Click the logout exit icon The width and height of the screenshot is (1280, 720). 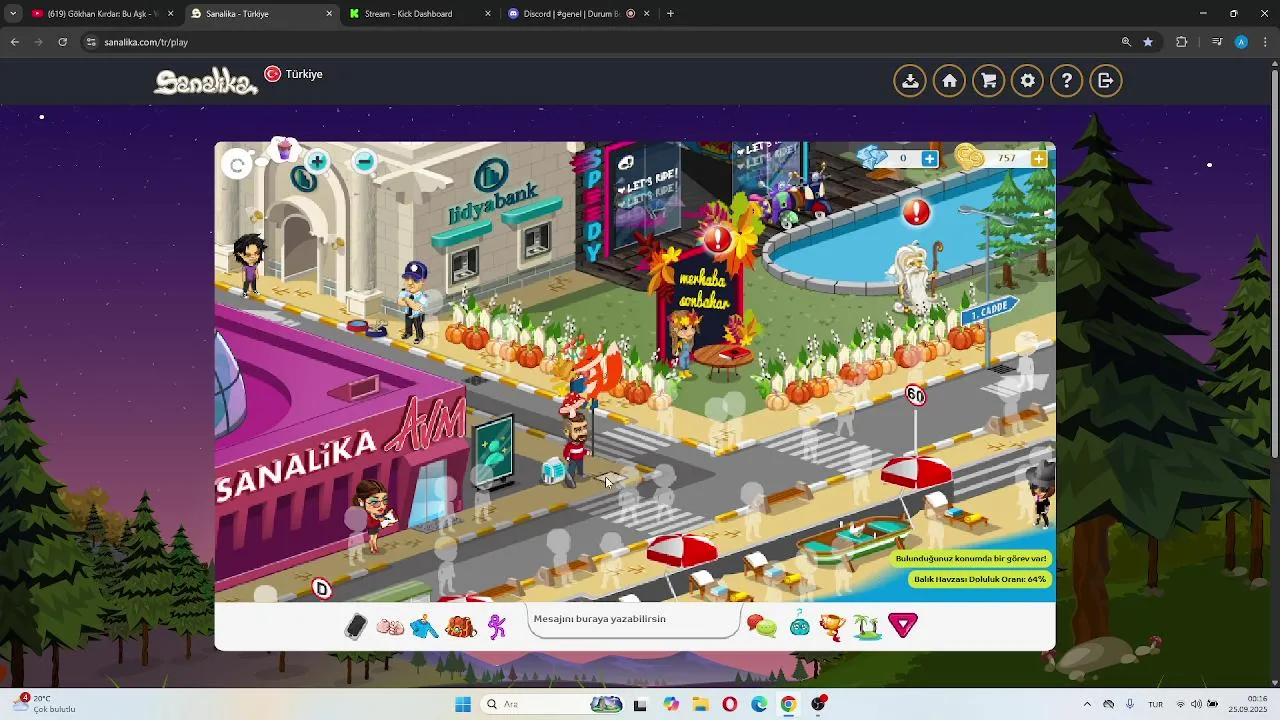[x=1105, y=81]
